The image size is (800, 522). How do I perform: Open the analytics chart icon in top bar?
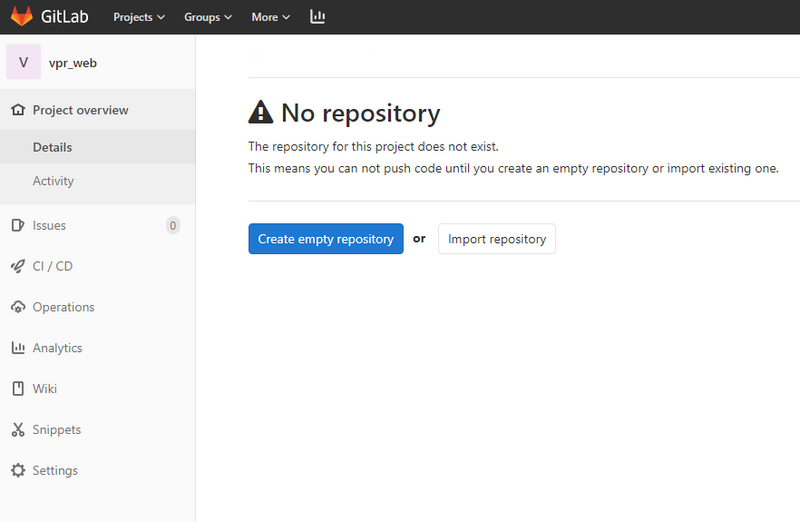[317, 17]
